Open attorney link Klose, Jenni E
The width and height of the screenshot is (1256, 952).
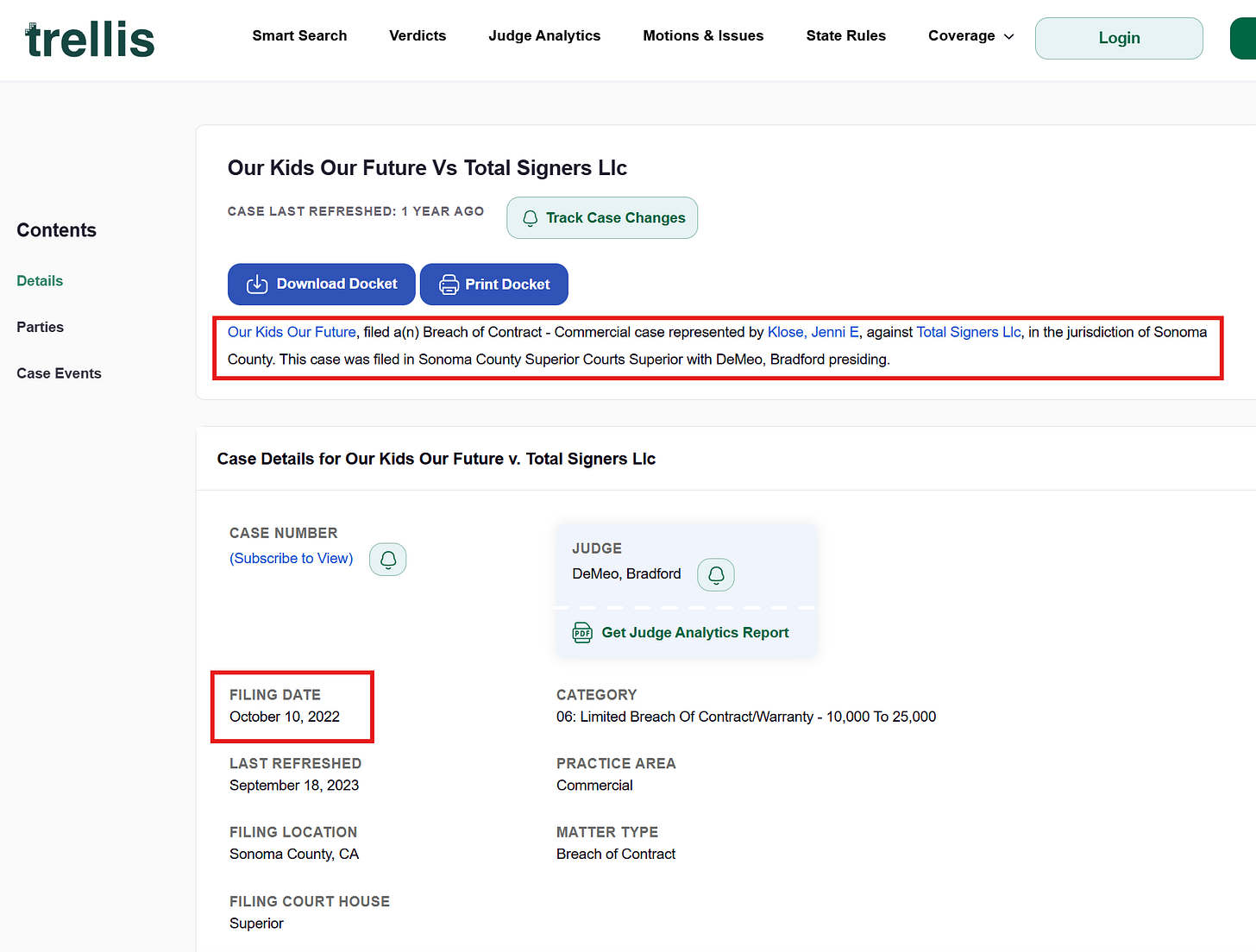point(813,332)
